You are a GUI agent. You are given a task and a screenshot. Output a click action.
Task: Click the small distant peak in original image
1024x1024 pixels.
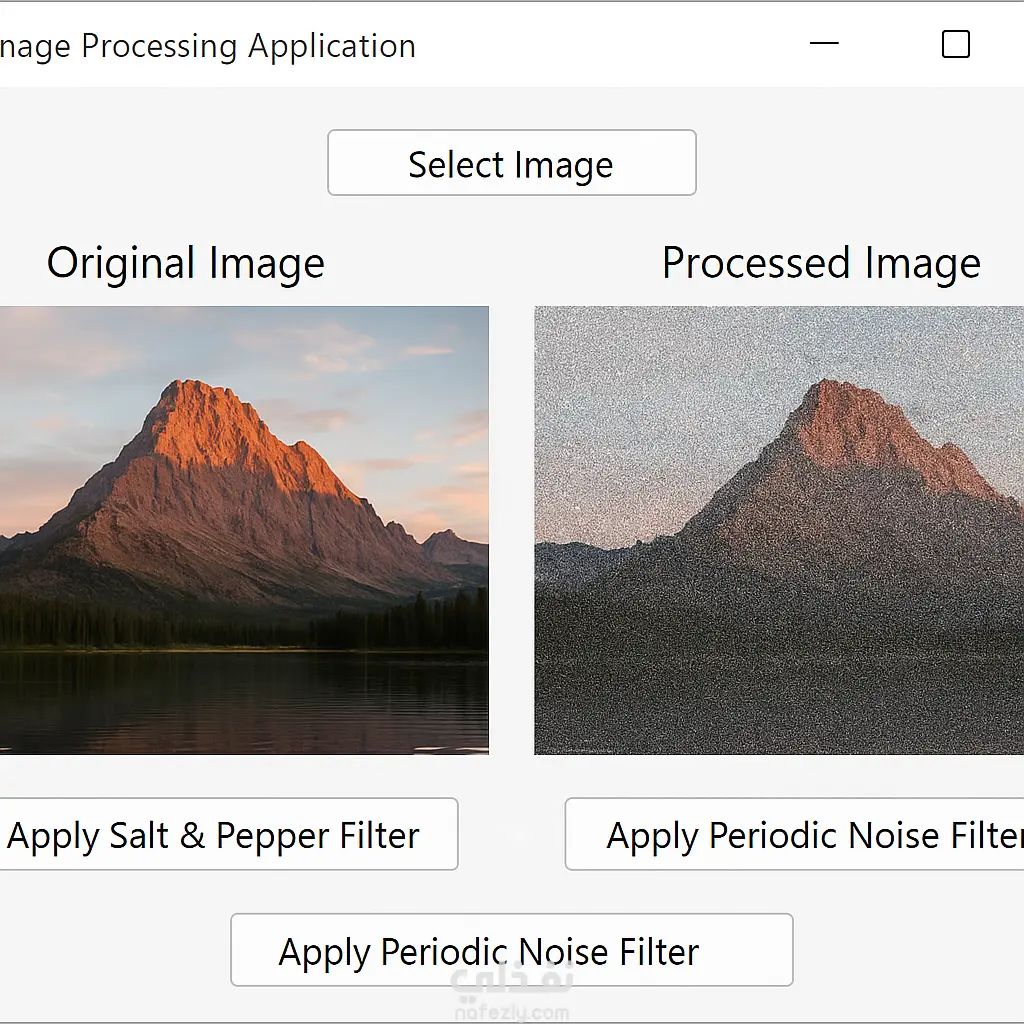(x=452, y=545)
